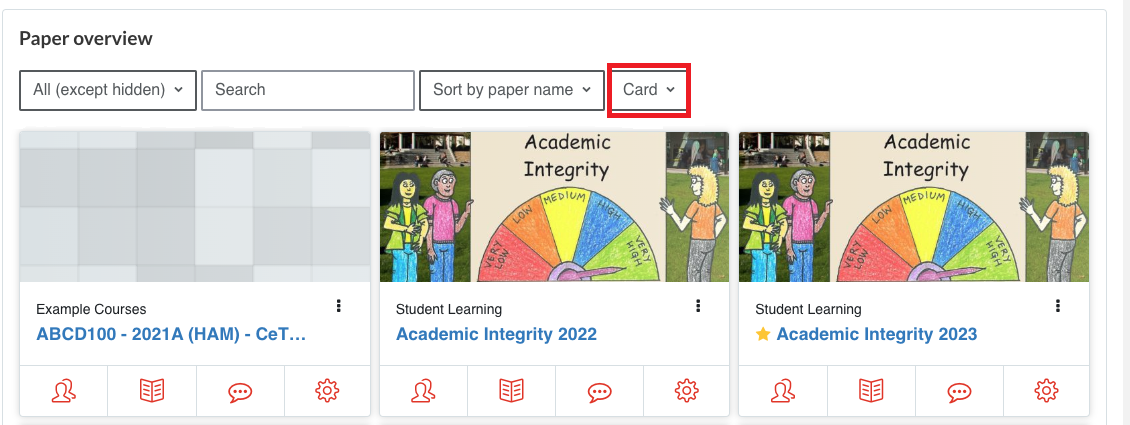Screen dimensions: 1130x425
Task: Open settings gear on Academic Integrity 2023
Action: tap(1046, 391)
